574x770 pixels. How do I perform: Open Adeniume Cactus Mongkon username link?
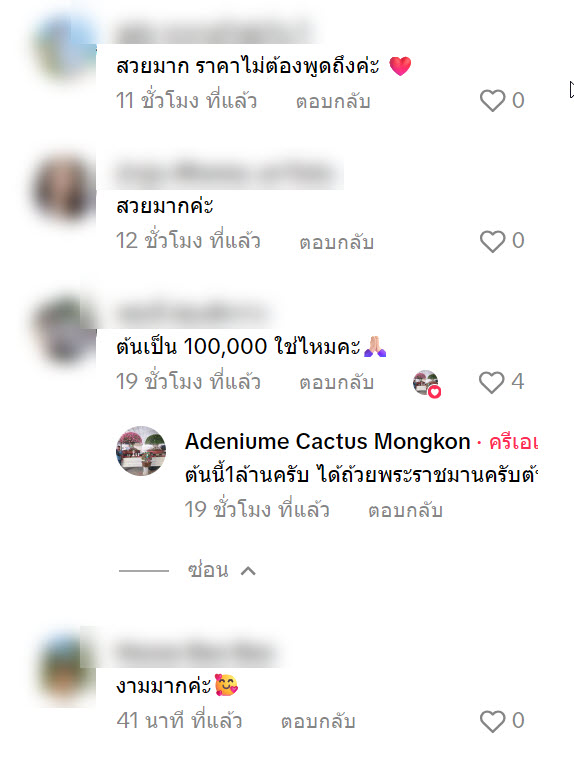[328, 441]
